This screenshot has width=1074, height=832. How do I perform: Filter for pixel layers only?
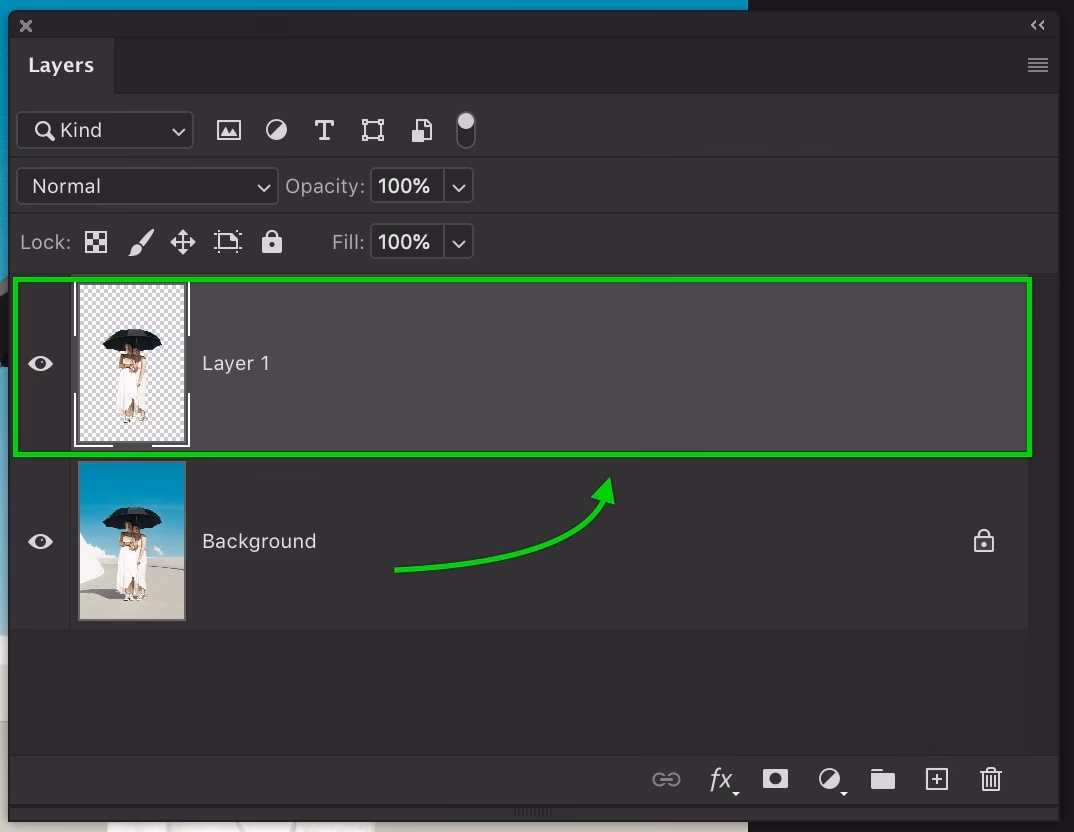[x=229, y=130]
